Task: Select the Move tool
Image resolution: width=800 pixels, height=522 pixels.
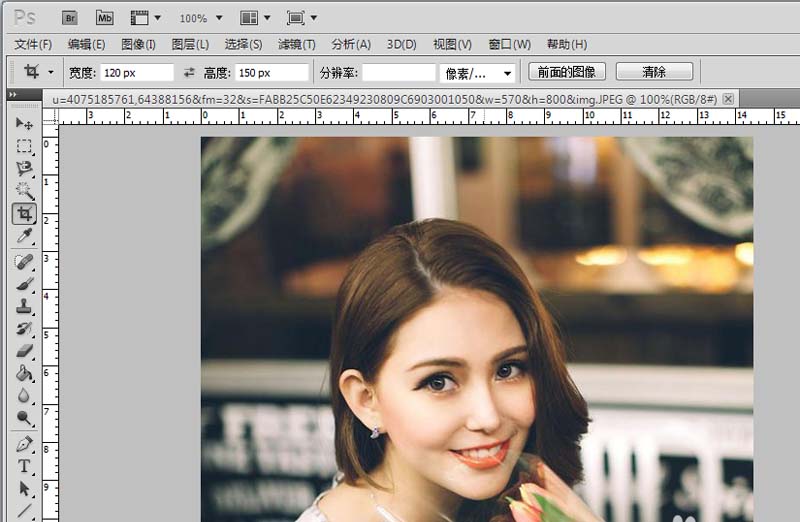Action: pyautogui.click(x=25, y=124)
